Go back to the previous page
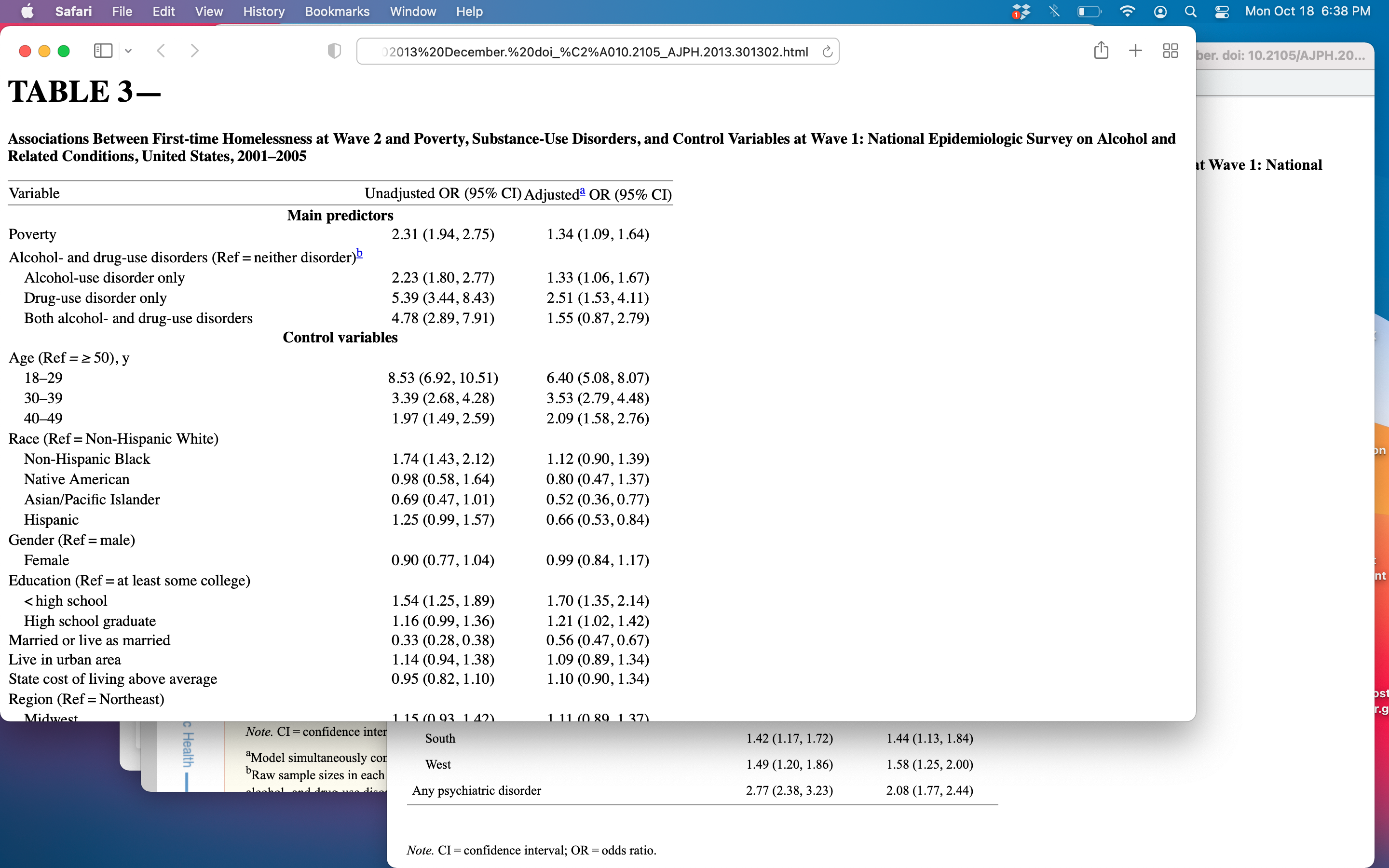This screenshot has width=1389, height=868. (161, 51)
